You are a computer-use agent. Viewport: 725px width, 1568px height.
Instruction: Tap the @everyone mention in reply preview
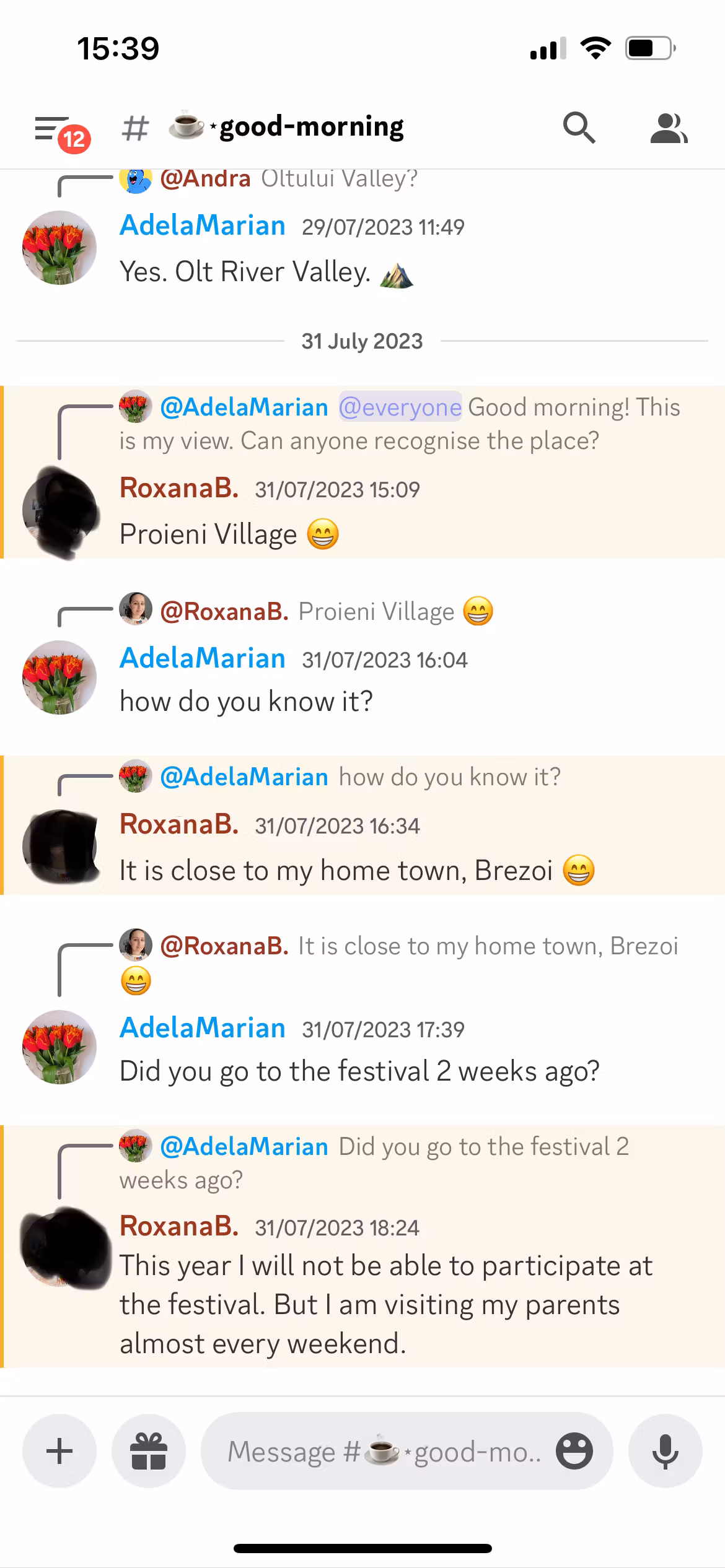[x=400, y=407]
